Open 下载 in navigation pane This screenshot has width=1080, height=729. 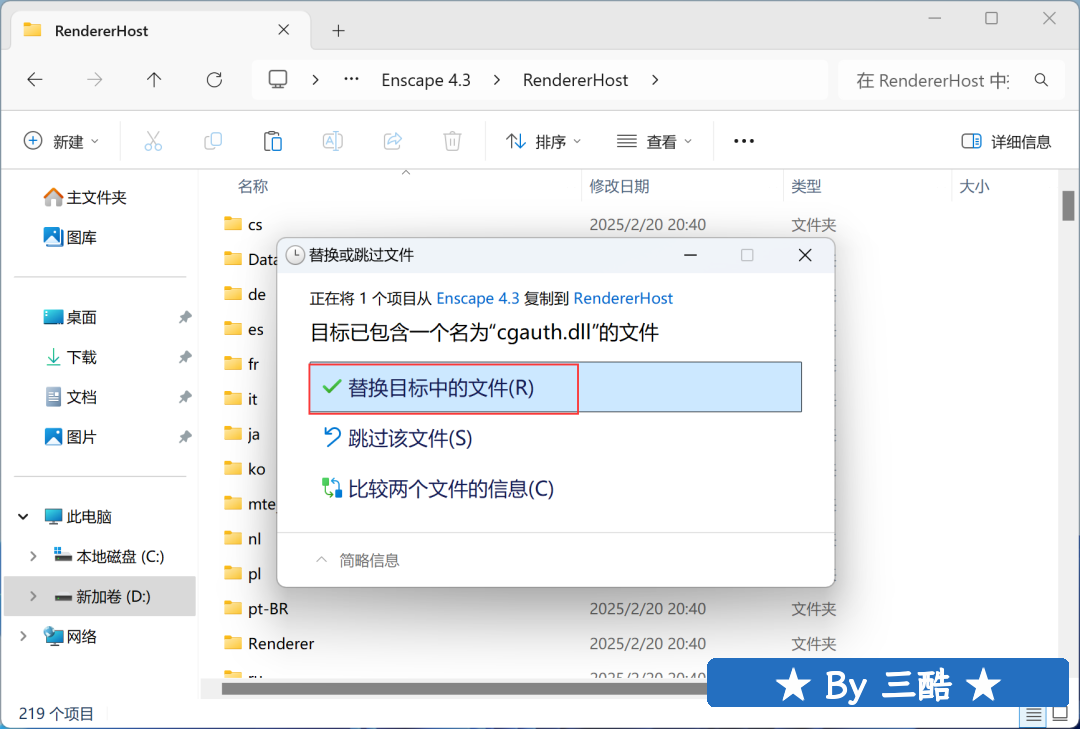(70, 357)
